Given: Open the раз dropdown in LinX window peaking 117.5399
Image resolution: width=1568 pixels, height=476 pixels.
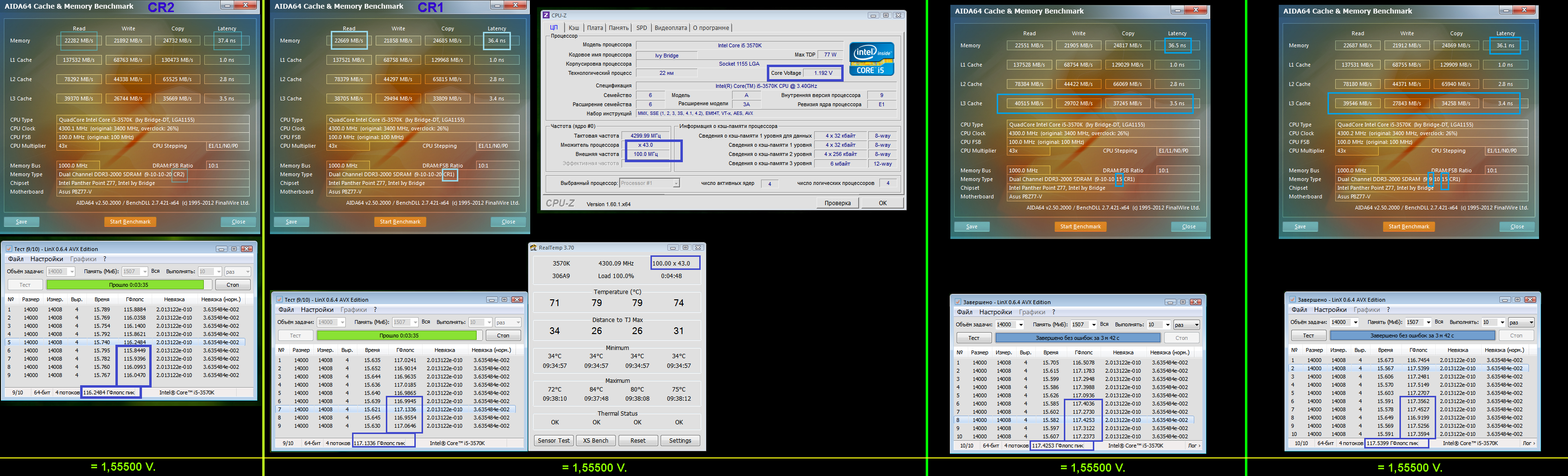Looking at the screenshot, I should [1521, 322].
